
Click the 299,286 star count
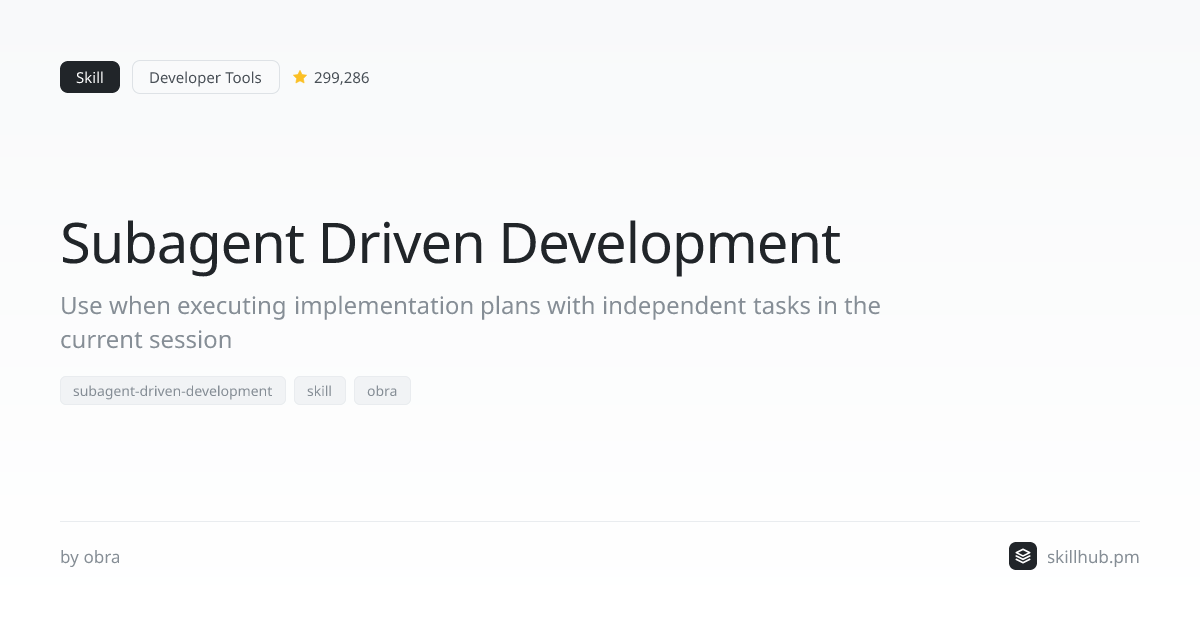pos(342,77)
